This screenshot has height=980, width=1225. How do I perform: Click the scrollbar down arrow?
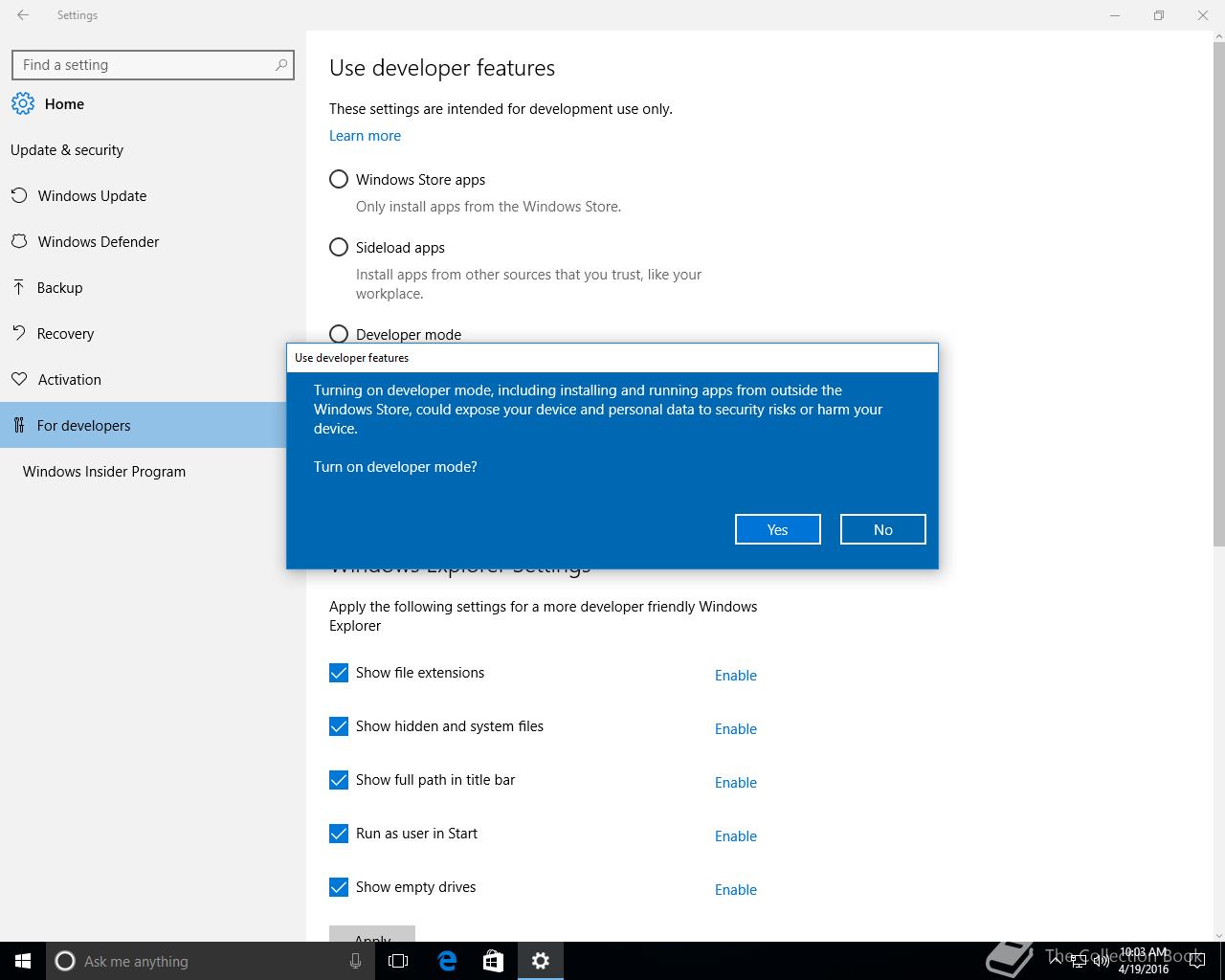1218,935
